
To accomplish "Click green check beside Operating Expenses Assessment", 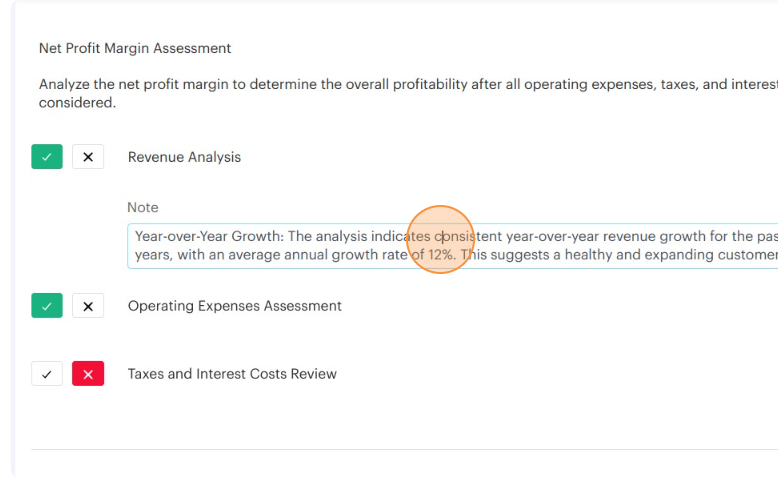I will click(47, 306).
